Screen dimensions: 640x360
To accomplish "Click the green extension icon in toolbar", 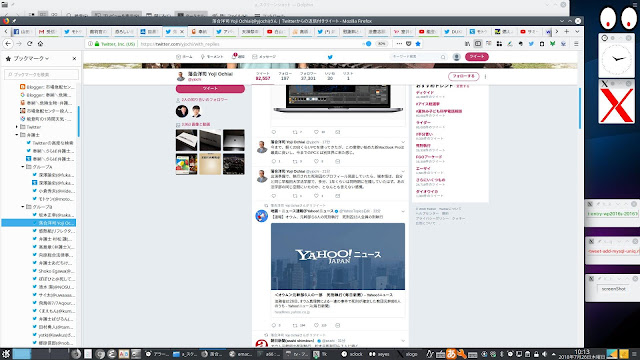I will [552, 44].
